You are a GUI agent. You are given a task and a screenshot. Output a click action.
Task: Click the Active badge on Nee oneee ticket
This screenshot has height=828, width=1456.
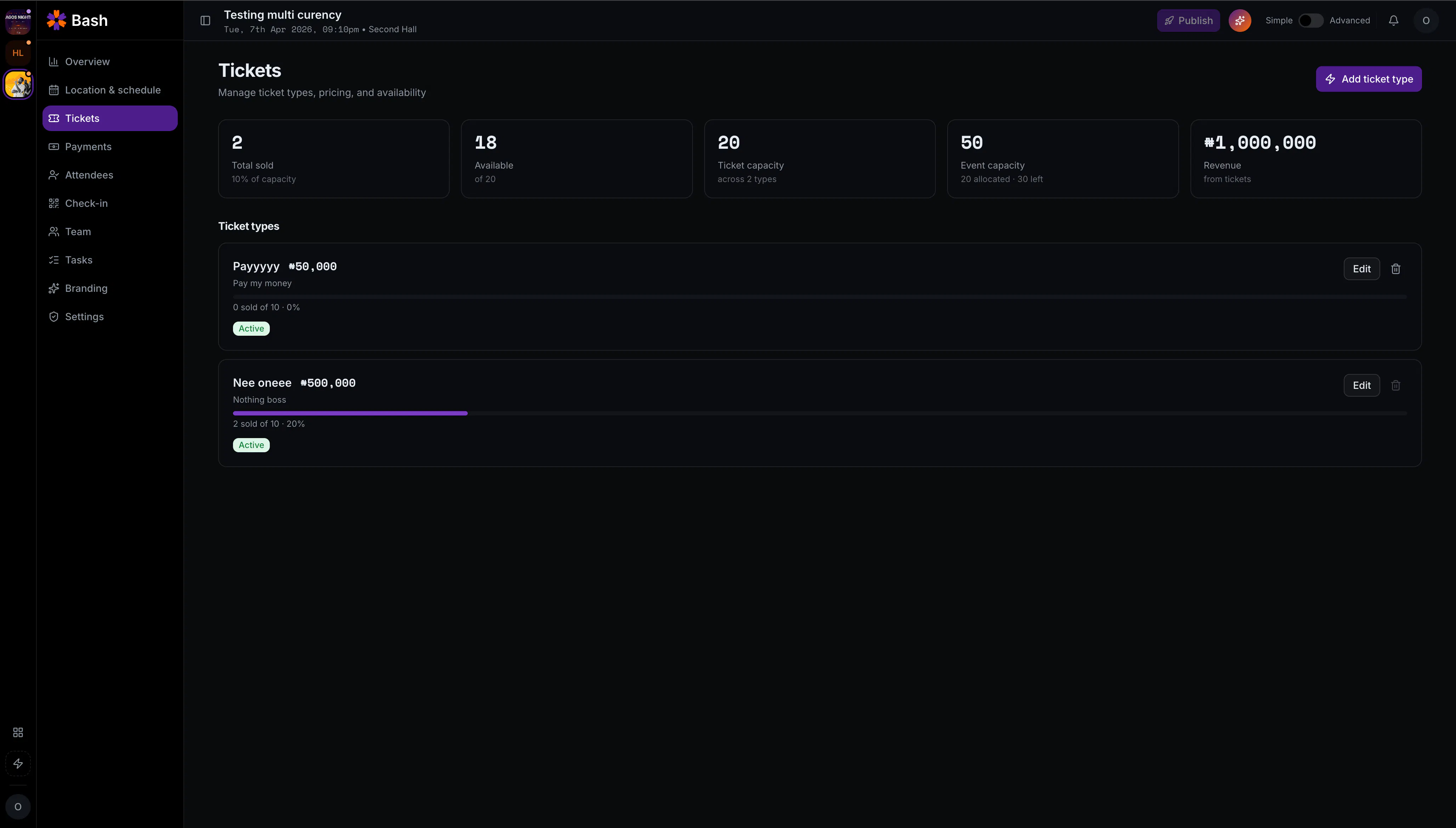point(251,445)
